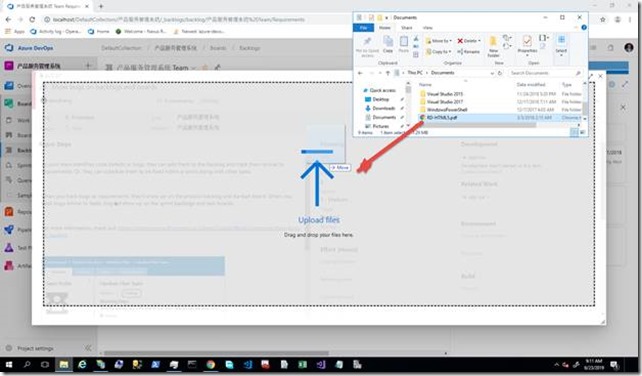Open File Explorer from the taskbar

pyautogui.click(x=63, y=365)
